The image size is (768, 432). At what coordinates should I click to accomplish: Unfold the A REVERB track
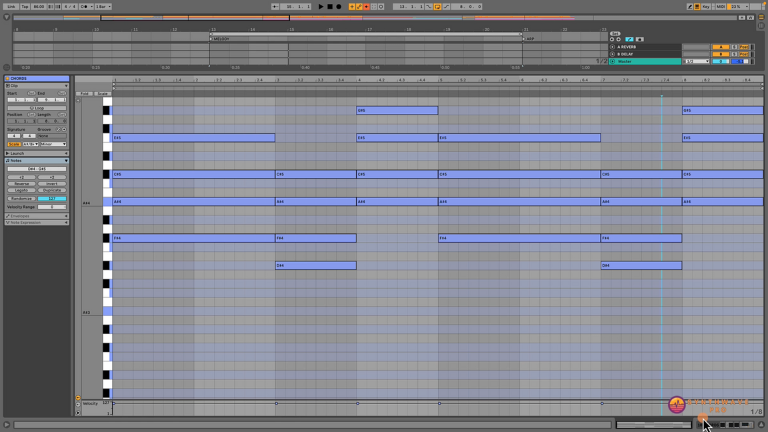[612, 47]
